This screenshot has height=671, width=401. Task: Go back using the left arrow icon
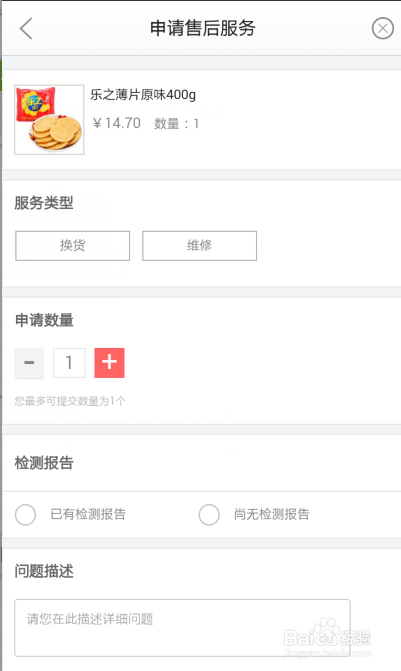[x=26, y=29]
